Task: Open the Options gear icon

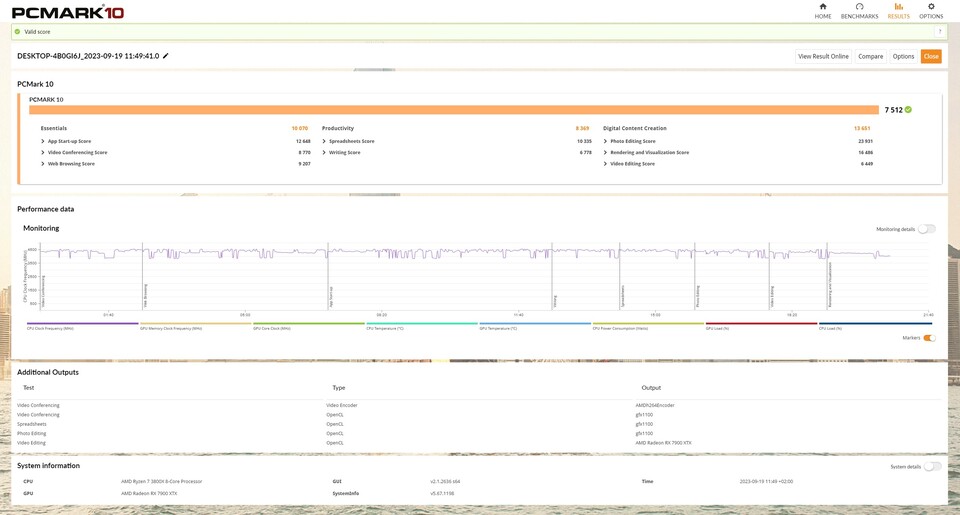Action: tap(931, 7)
